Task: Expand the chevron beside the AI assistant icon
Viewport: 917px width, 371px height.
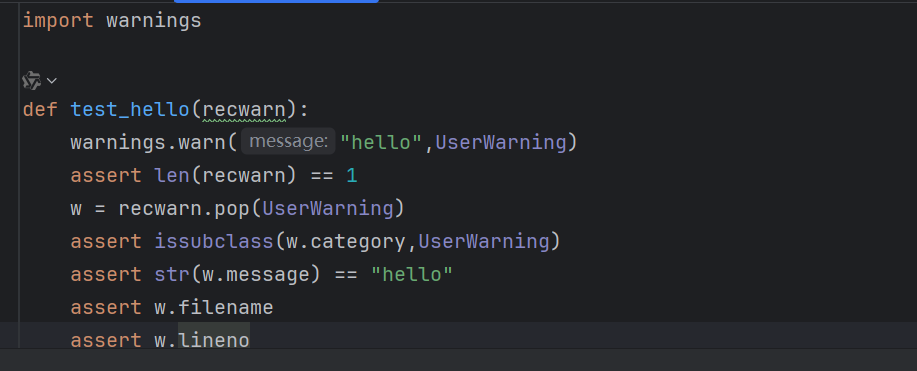Action: pos(51,81)
